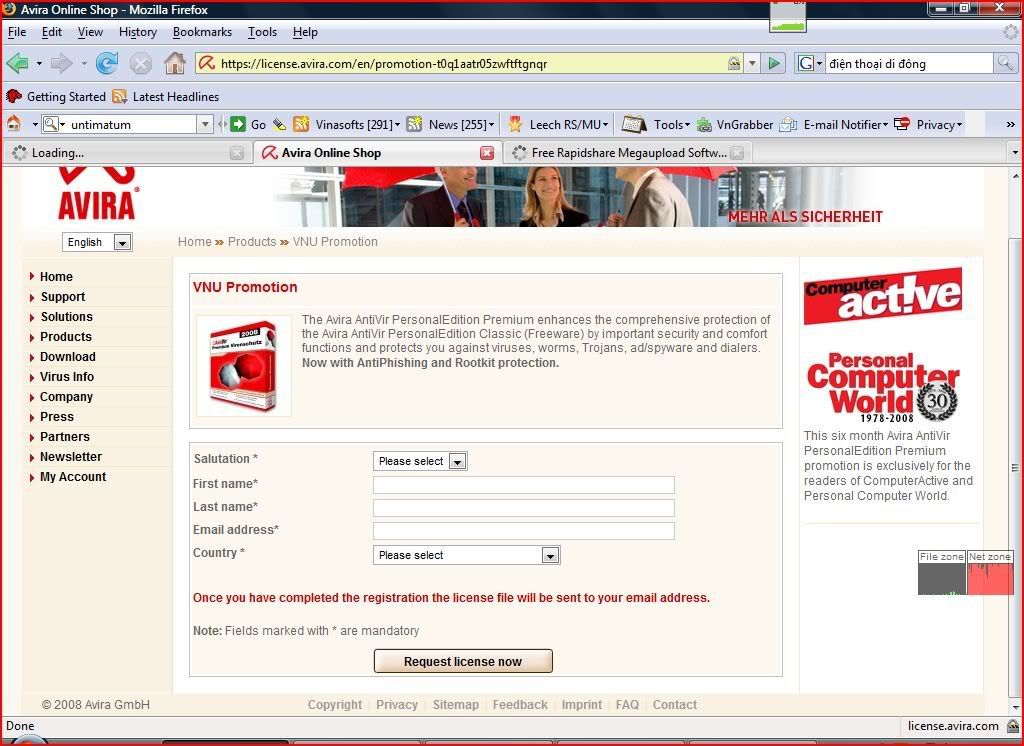Open the Salutation dropdown
Screen dimensions: 1024x746
(420, 461)
